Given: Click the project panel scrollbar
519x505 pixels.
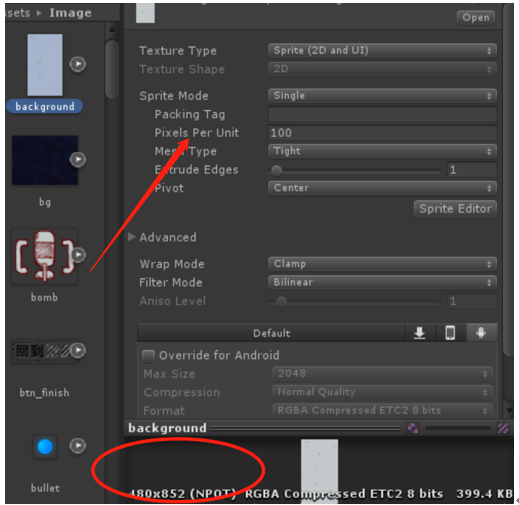Looking at the screenshot, I should click(112, 69).
